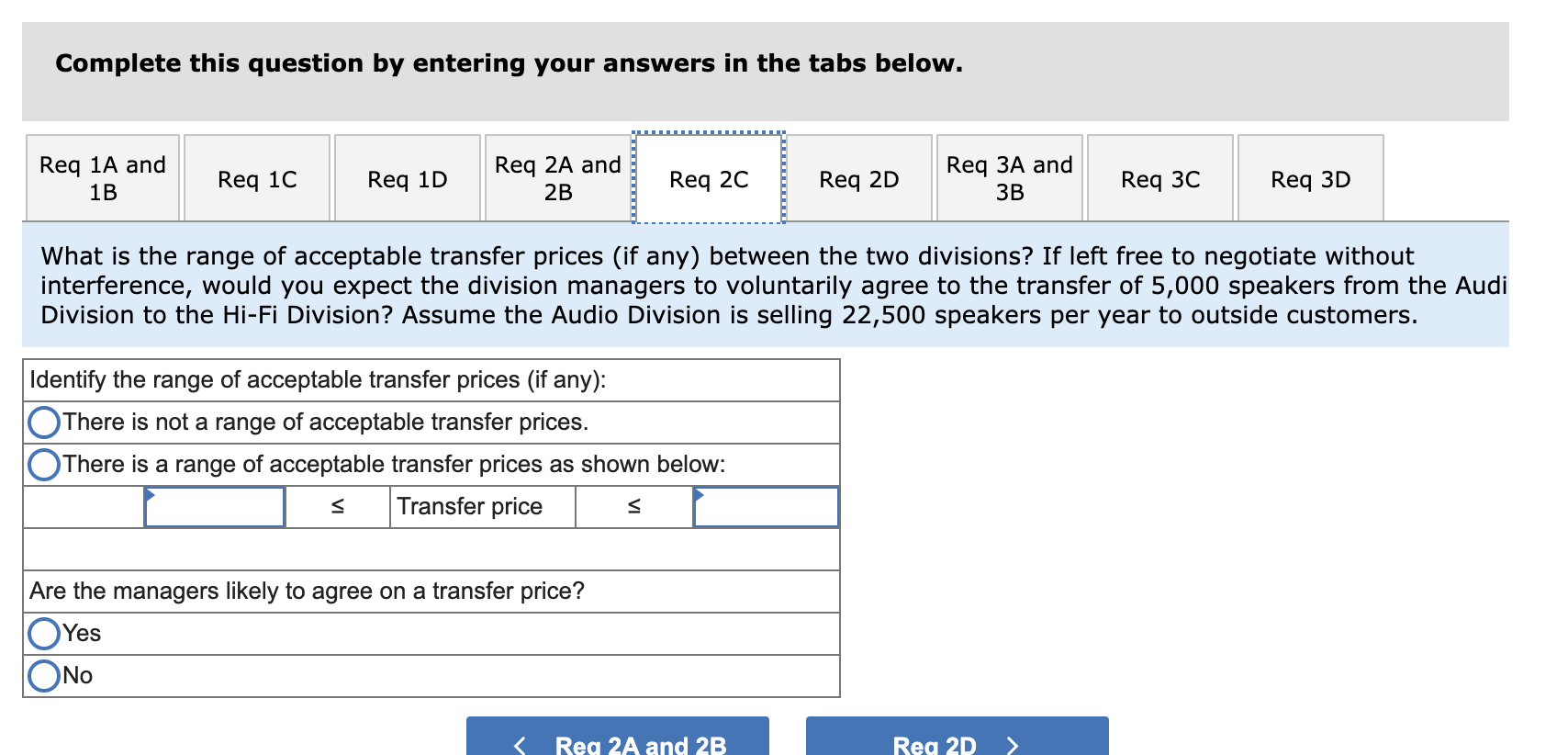
Task: Switch to the Req 2A and 2B tab
Action: click(x=556, y=177)
